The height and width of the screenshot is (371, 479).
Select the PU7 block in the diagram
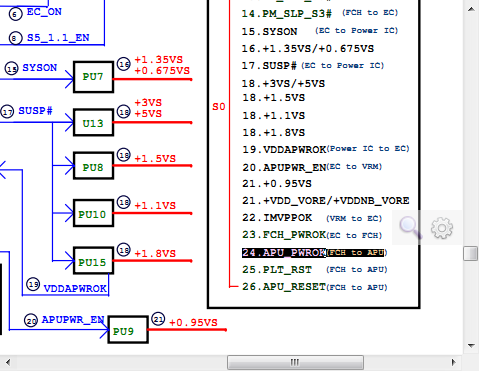point(93,77)
